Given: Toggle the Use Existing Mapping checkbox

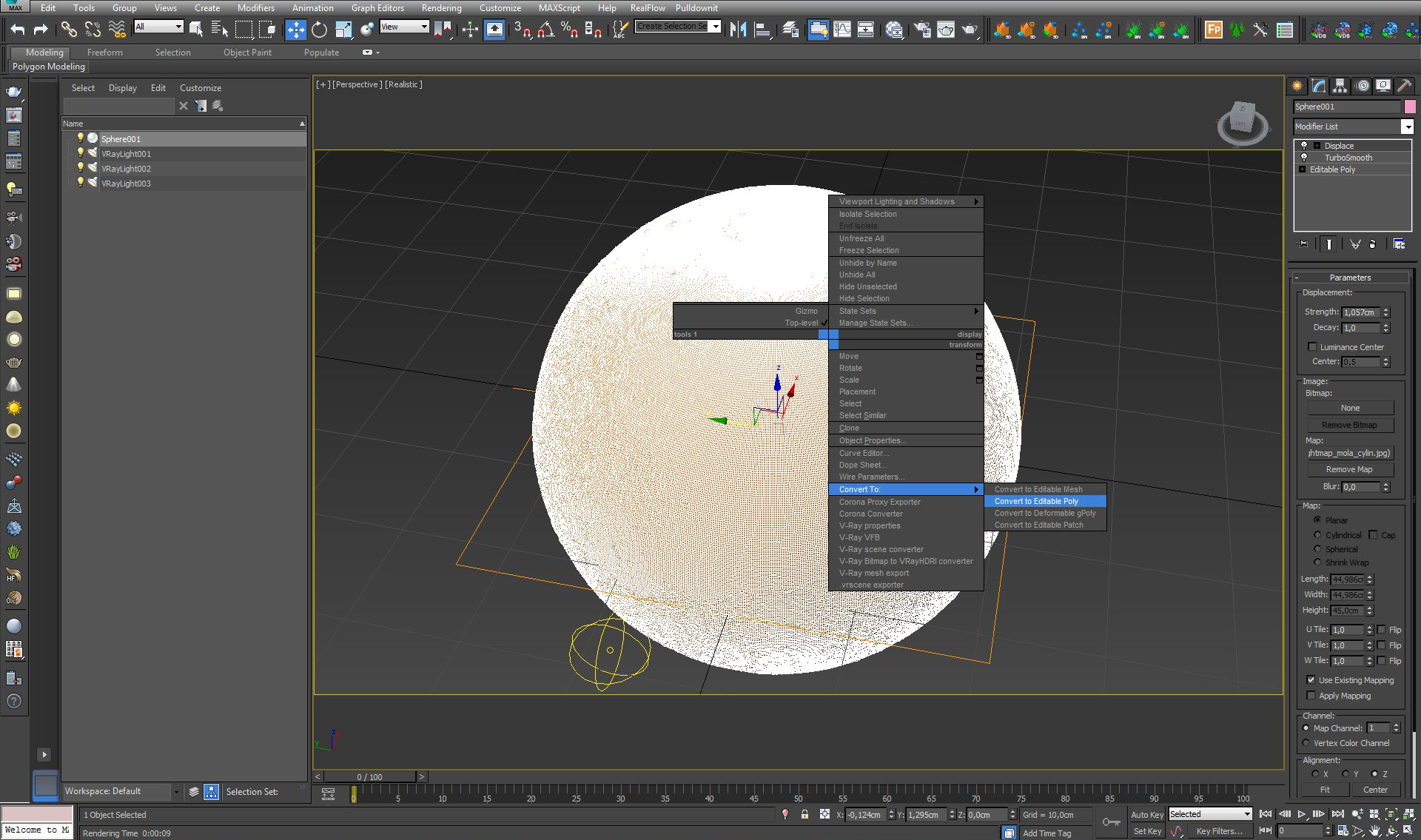Looking at the screenshot, I should pos(1311,679).
